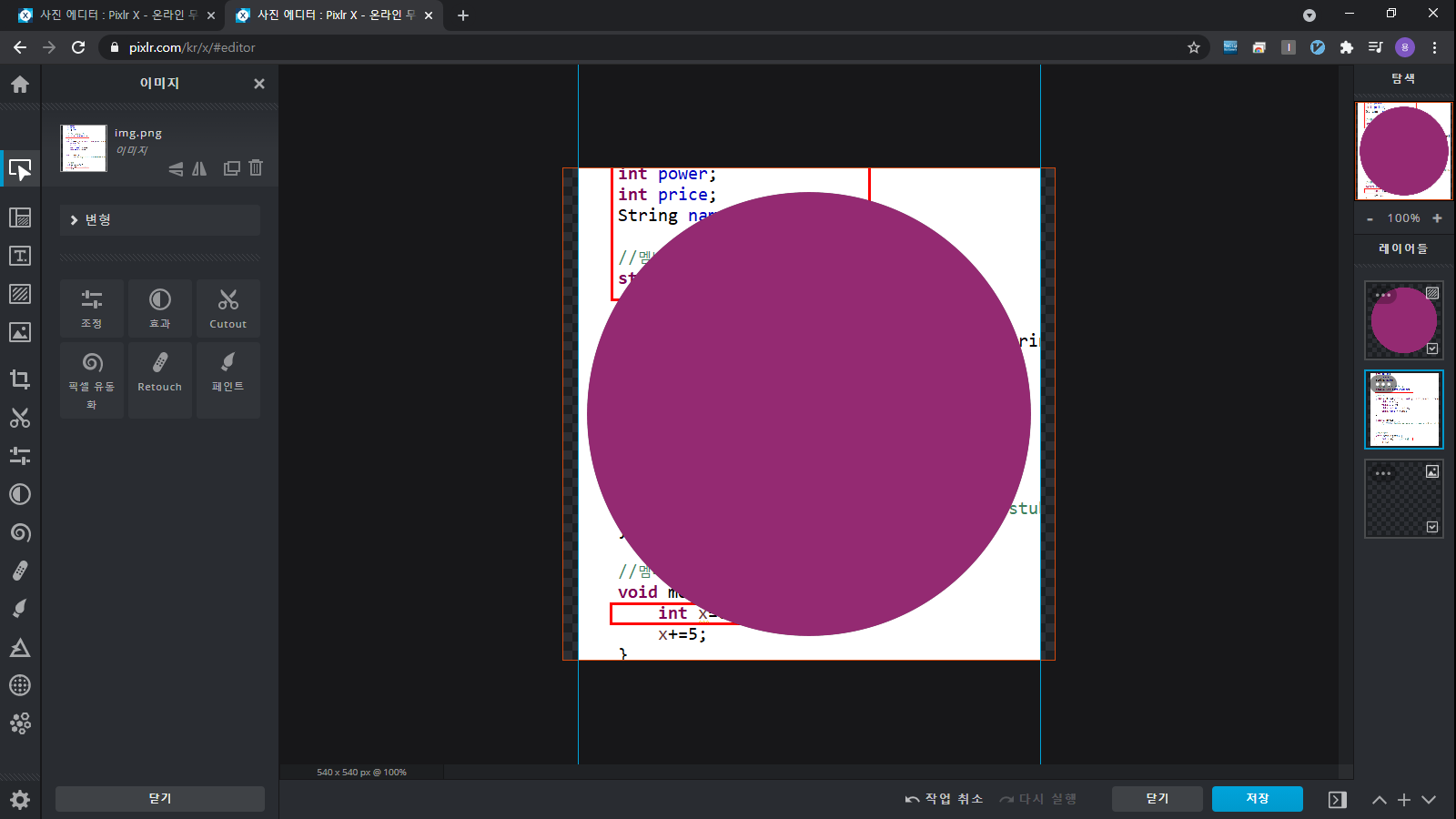
Task: Duplicate the img.png layer
Action: [232, 167]
